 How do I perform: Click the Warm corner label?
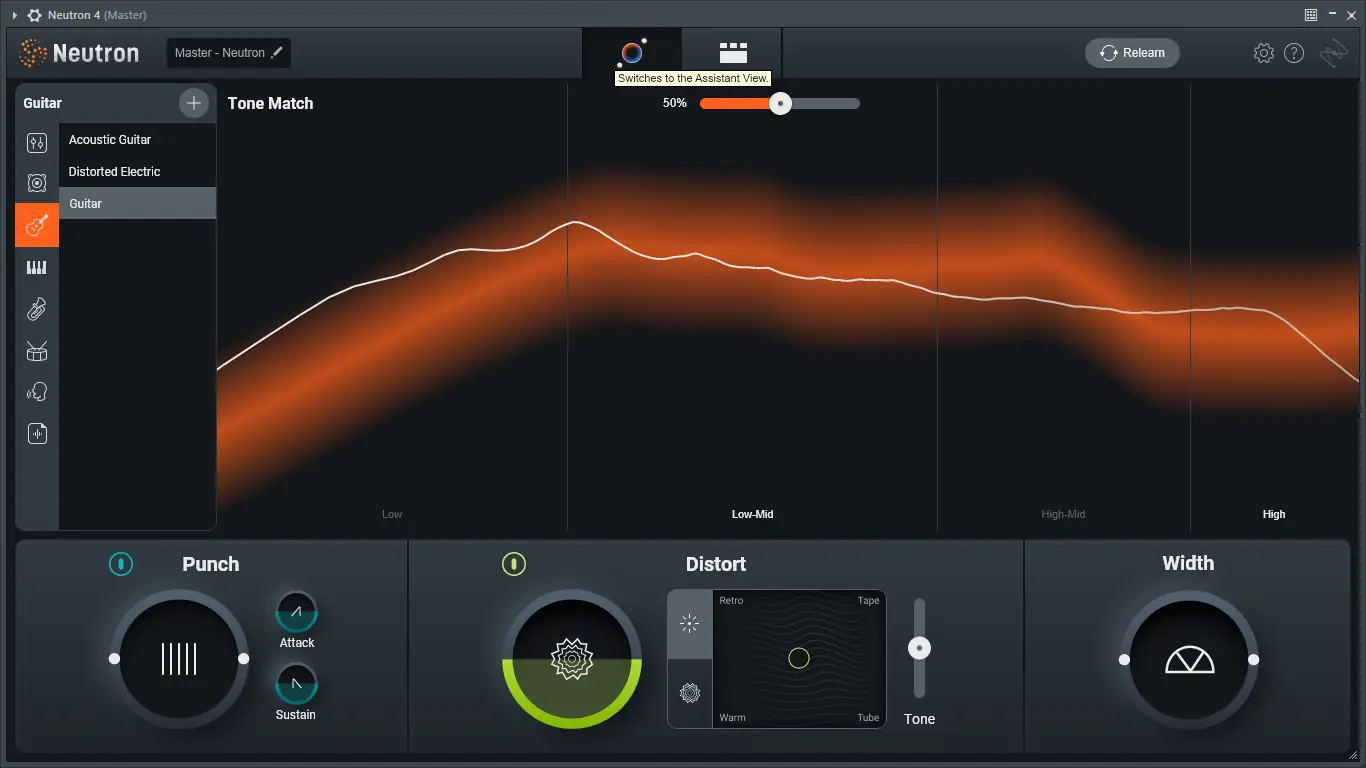pyautogui.click(x=732, y=718)
